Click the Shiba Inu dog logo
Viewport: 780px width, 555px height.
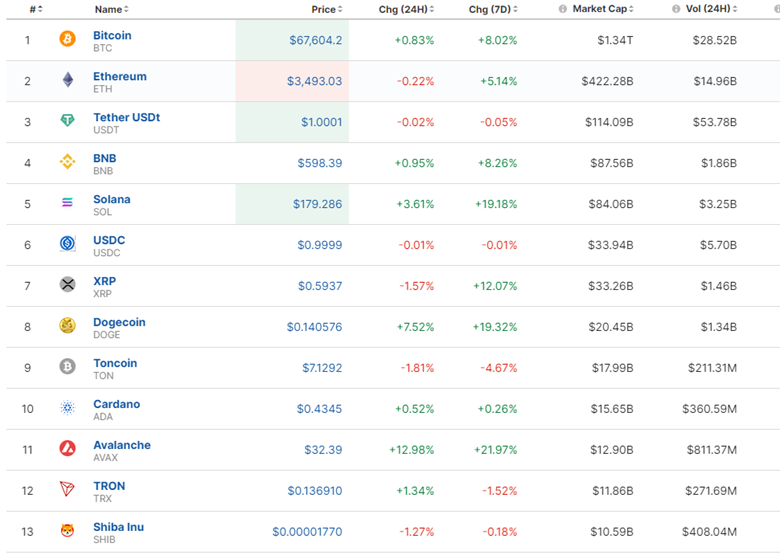point(67,531)
